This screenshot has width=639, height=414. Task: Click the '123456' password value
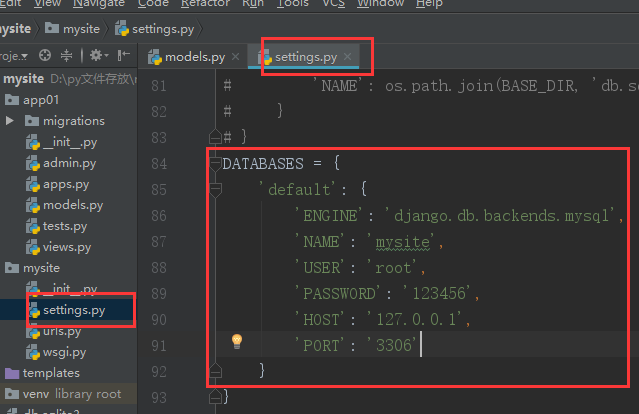[439, 293]
